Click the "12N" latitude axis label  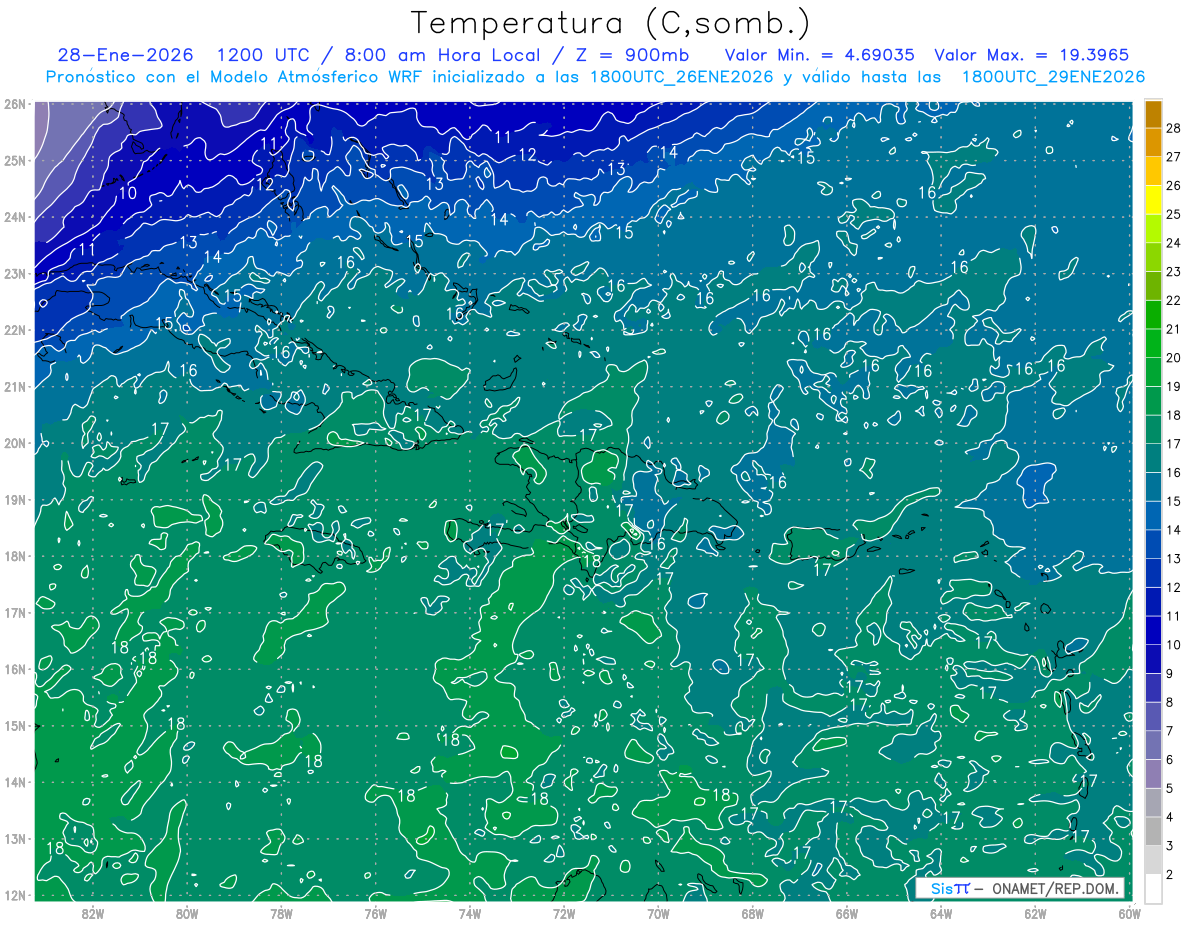[x=15, y=895]
